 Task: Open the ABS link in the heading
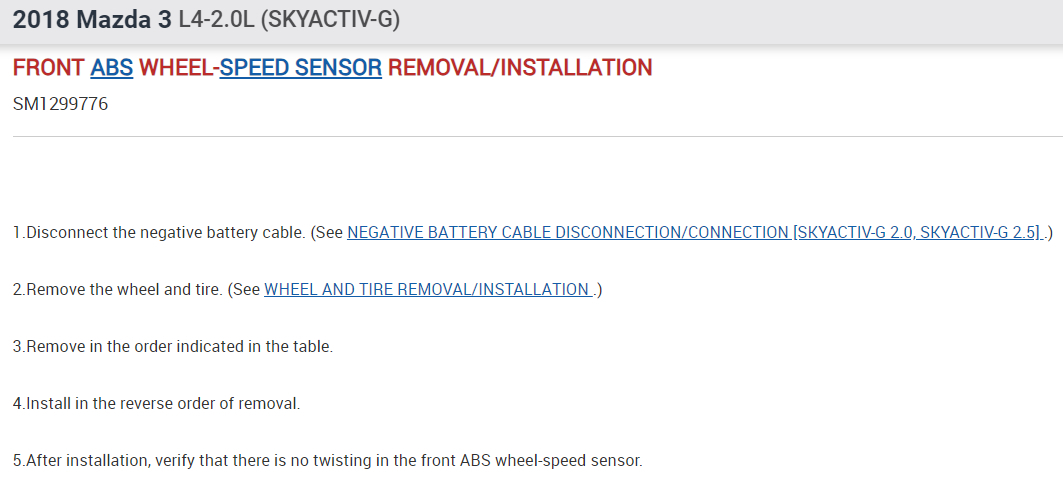111,68
